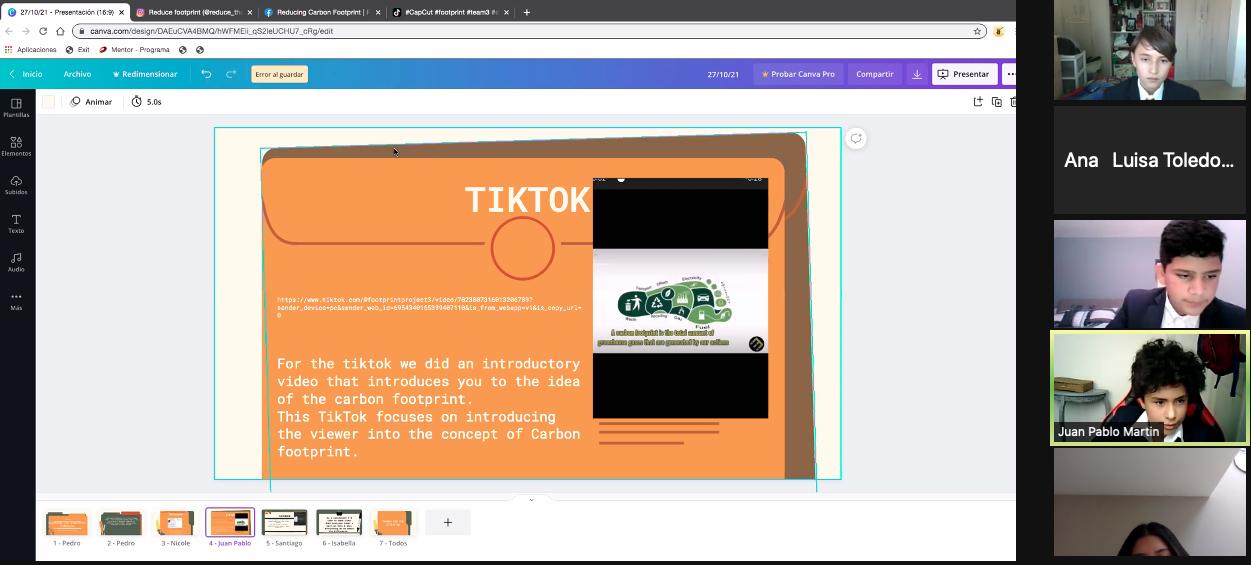Open a new browser tab
Image resolution: width=1251 pixels, height=565 pixels.
(527, 12)
